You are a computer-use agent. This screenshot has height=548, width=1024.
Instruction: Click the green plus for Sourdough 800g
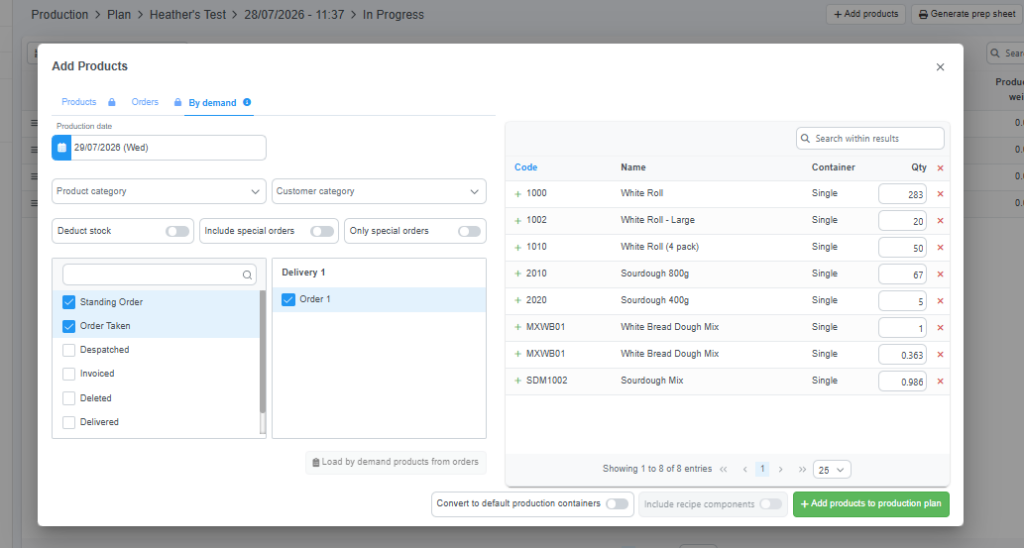pyautogui.click(x=518, y=274)
